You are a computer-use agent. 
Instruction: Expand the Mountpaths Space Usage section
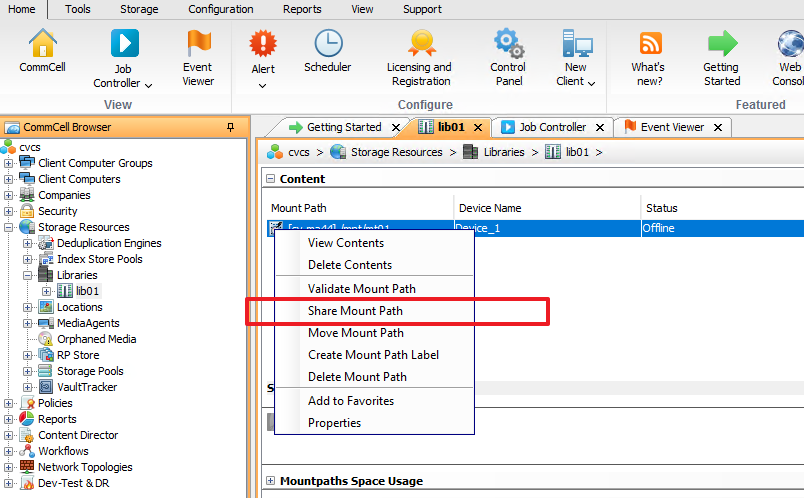(x=271, y=481)
